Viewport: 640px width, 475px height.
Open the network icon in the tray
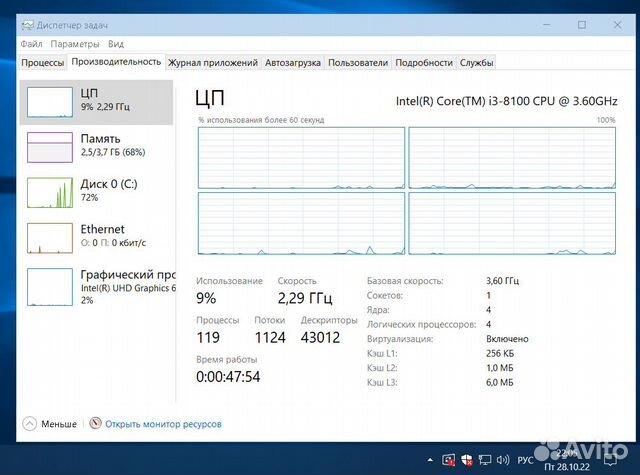point(484,460)
